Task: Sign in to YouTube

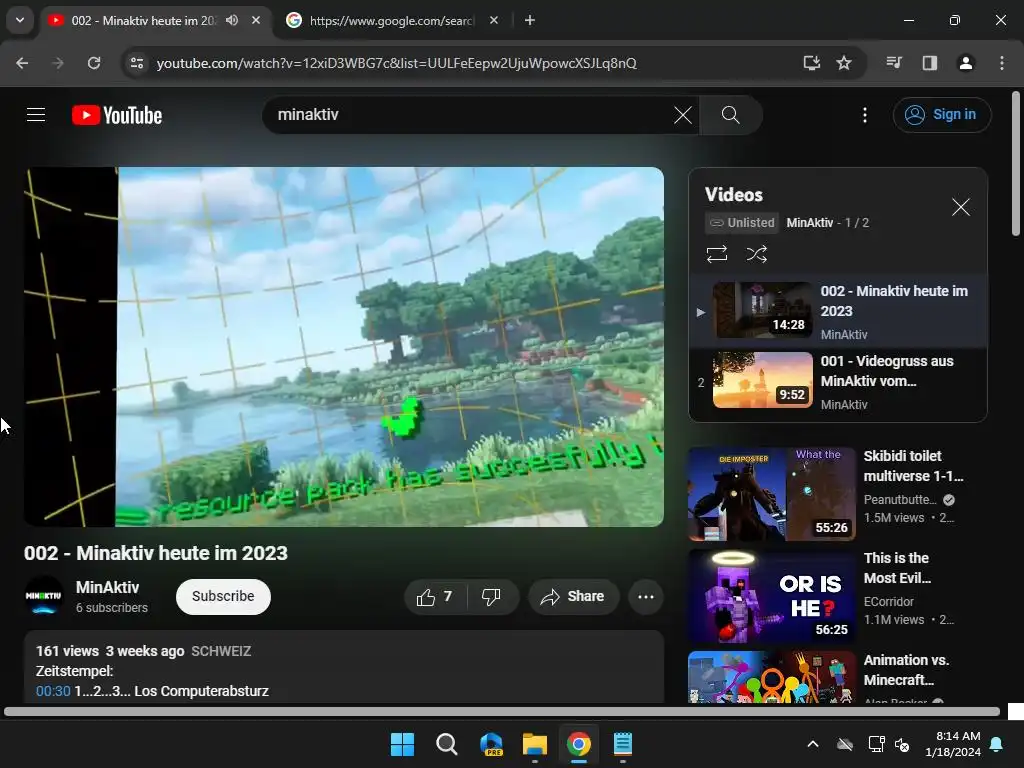Action: 942,115
